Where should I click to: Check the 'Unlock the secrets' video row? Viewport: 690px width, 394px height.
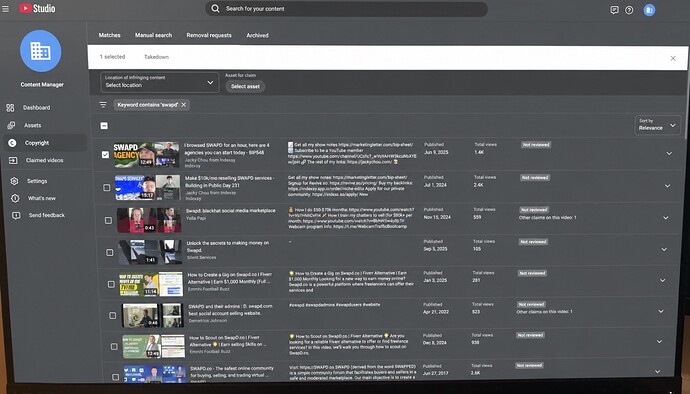pyautogui.click(x=110, y=252)
